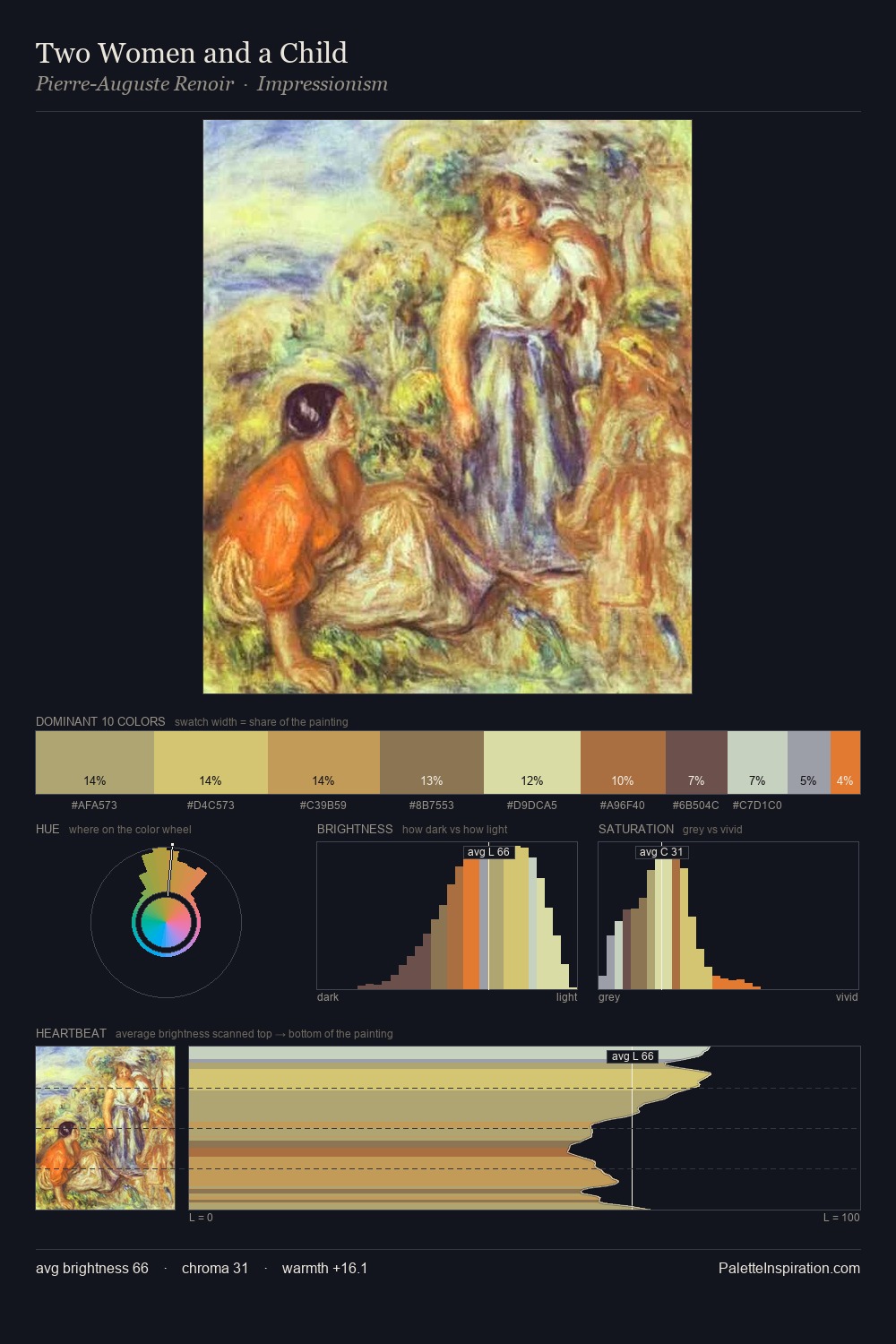Image resolution: width=896 pixels, height=1344 pixels.
Task: Click the 'vivid' axis label in Saturation chart
Action: 847,997
